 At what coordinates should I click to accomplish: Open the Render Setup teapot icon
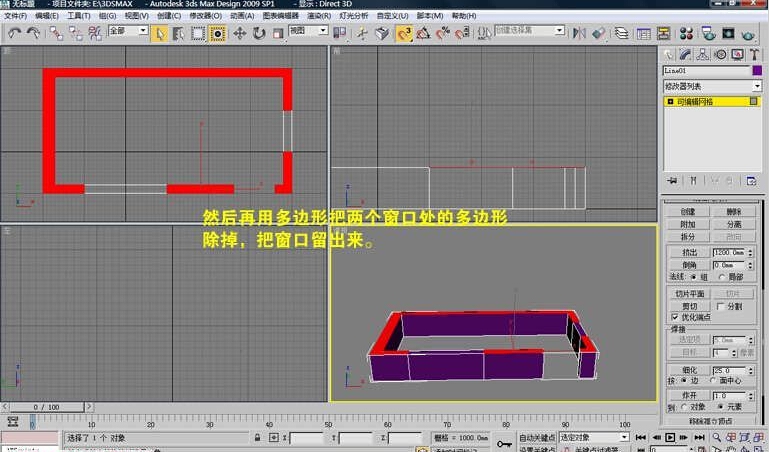[x=708, y=33]
